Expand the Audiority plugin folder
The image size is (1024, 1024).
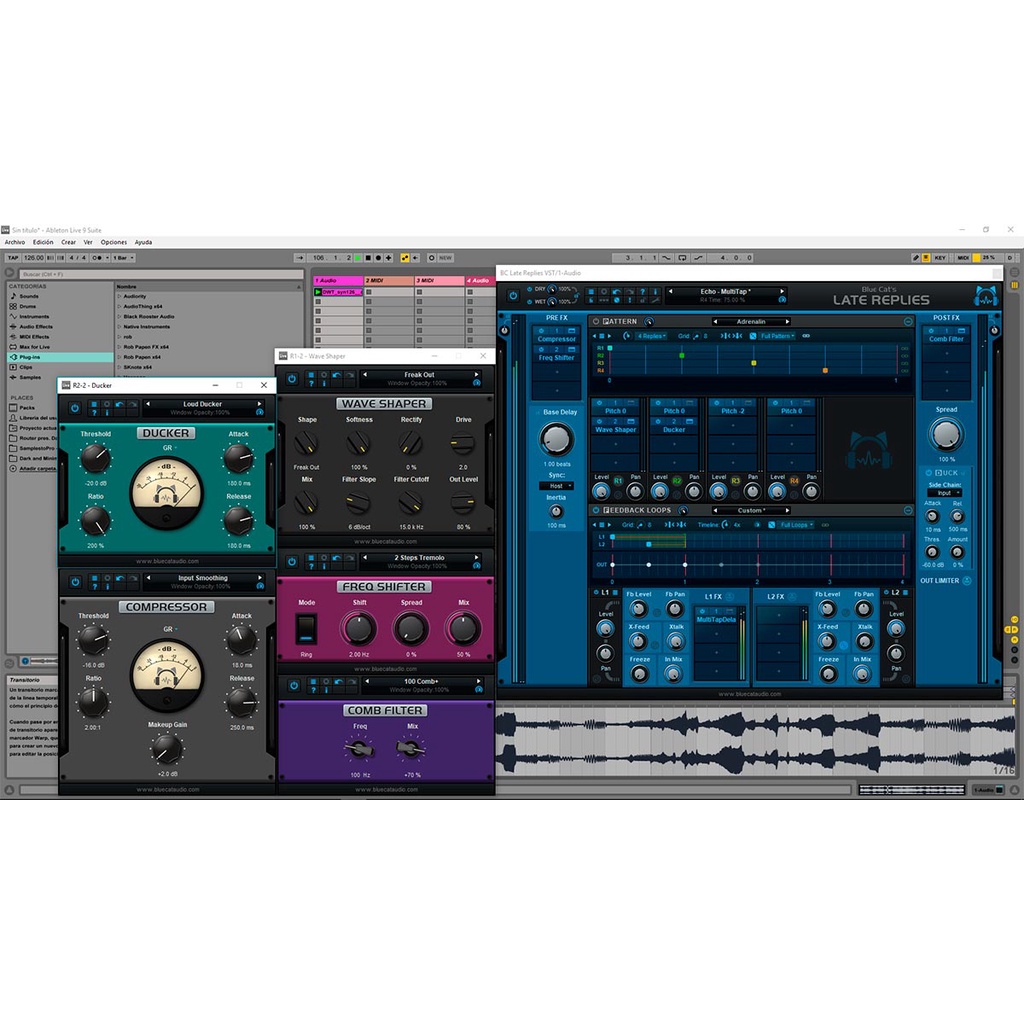pos(119,296)
